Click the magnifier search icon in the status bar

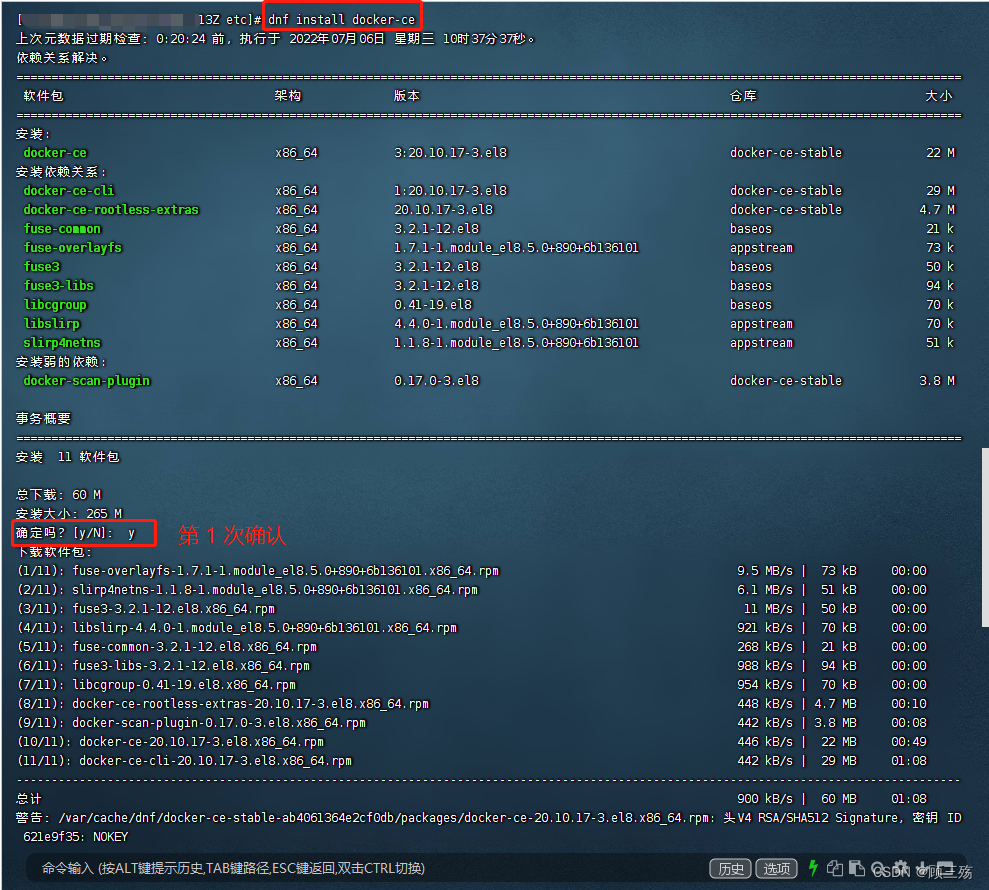pos(878,868)
